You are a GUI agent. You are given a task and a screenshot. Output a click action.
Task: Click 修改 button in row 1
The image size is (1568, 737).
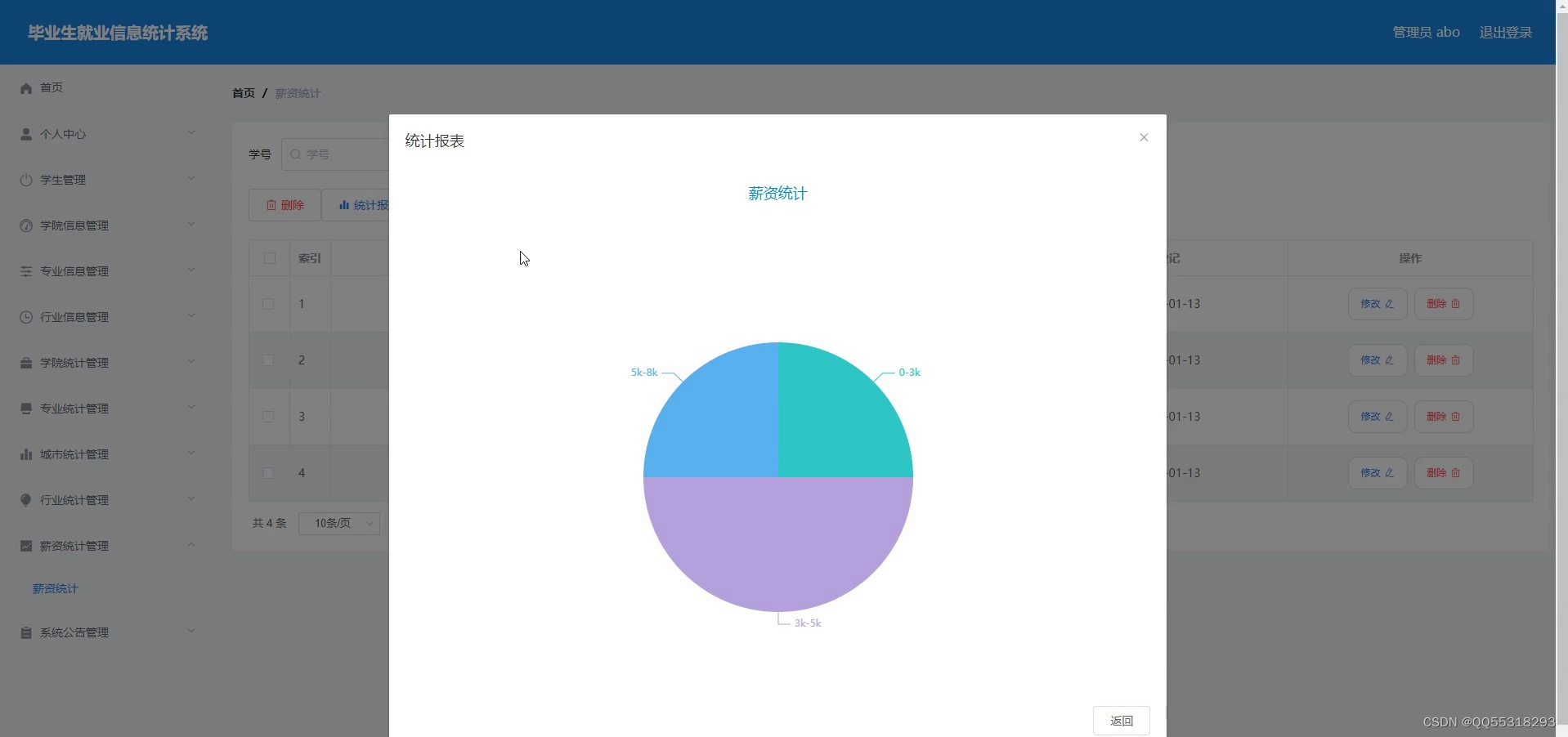[1378, 304]
